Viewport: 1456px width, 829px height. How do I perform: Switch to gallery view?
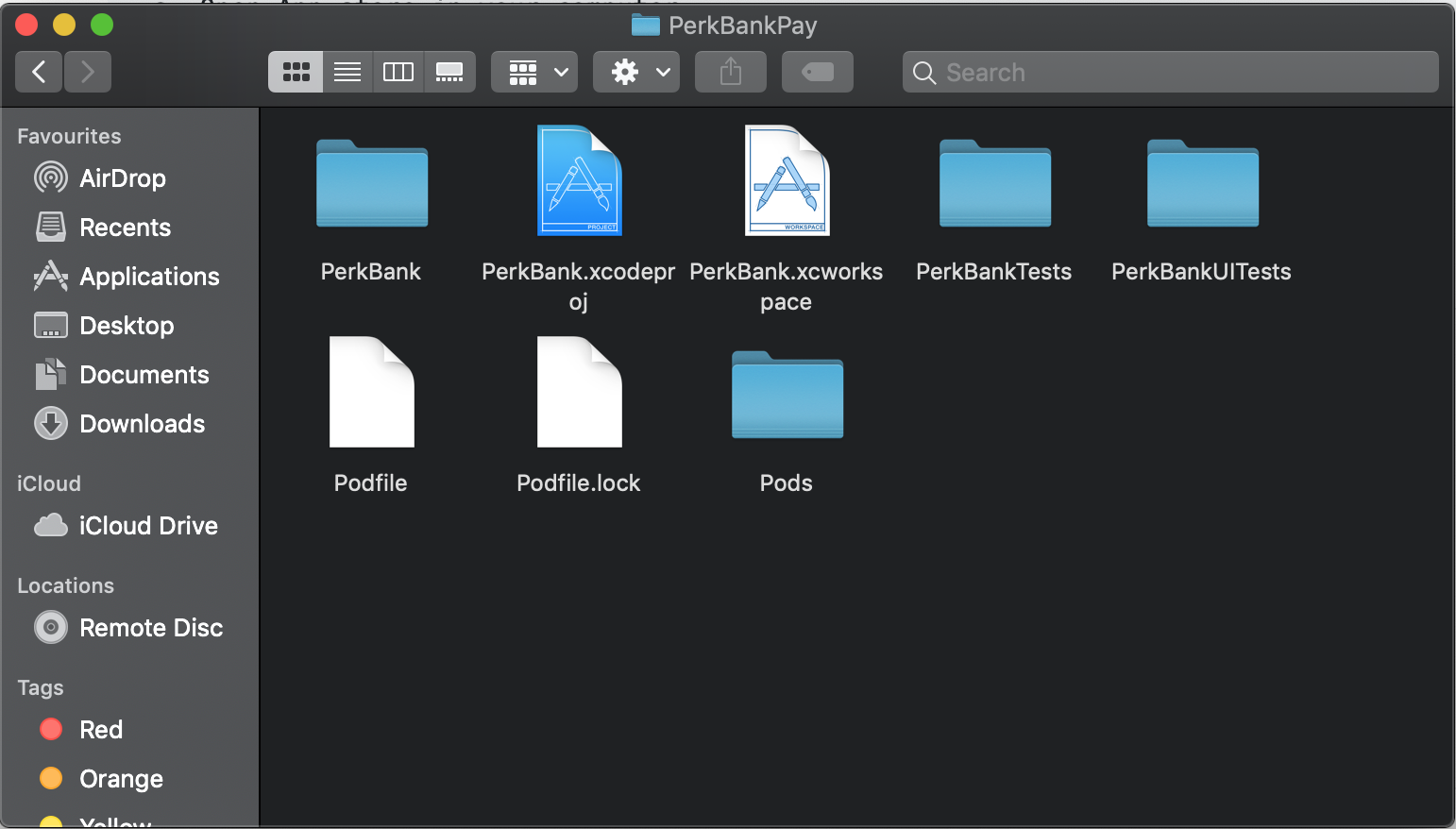coord(450,71)
